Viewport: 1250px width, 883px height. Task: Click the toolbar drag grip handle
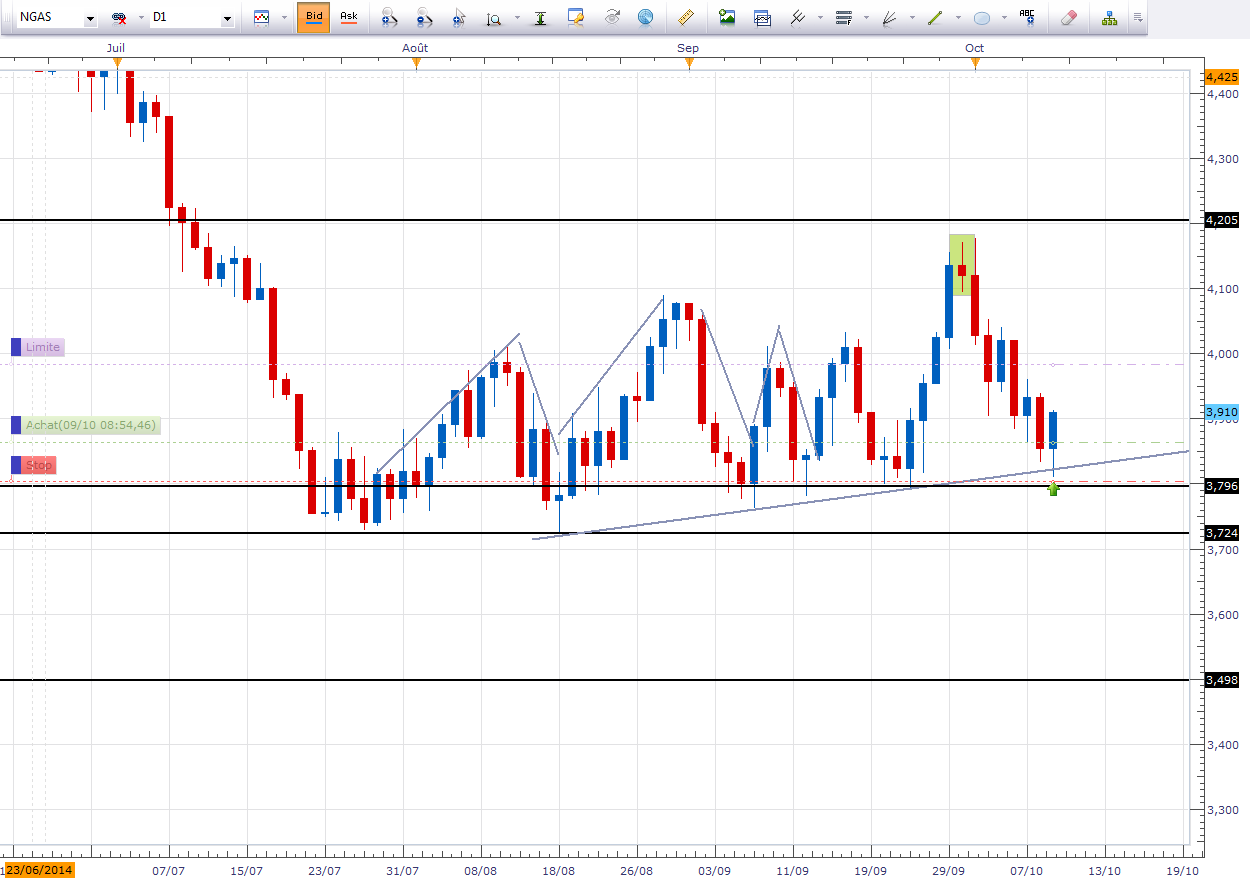point(5,18)
